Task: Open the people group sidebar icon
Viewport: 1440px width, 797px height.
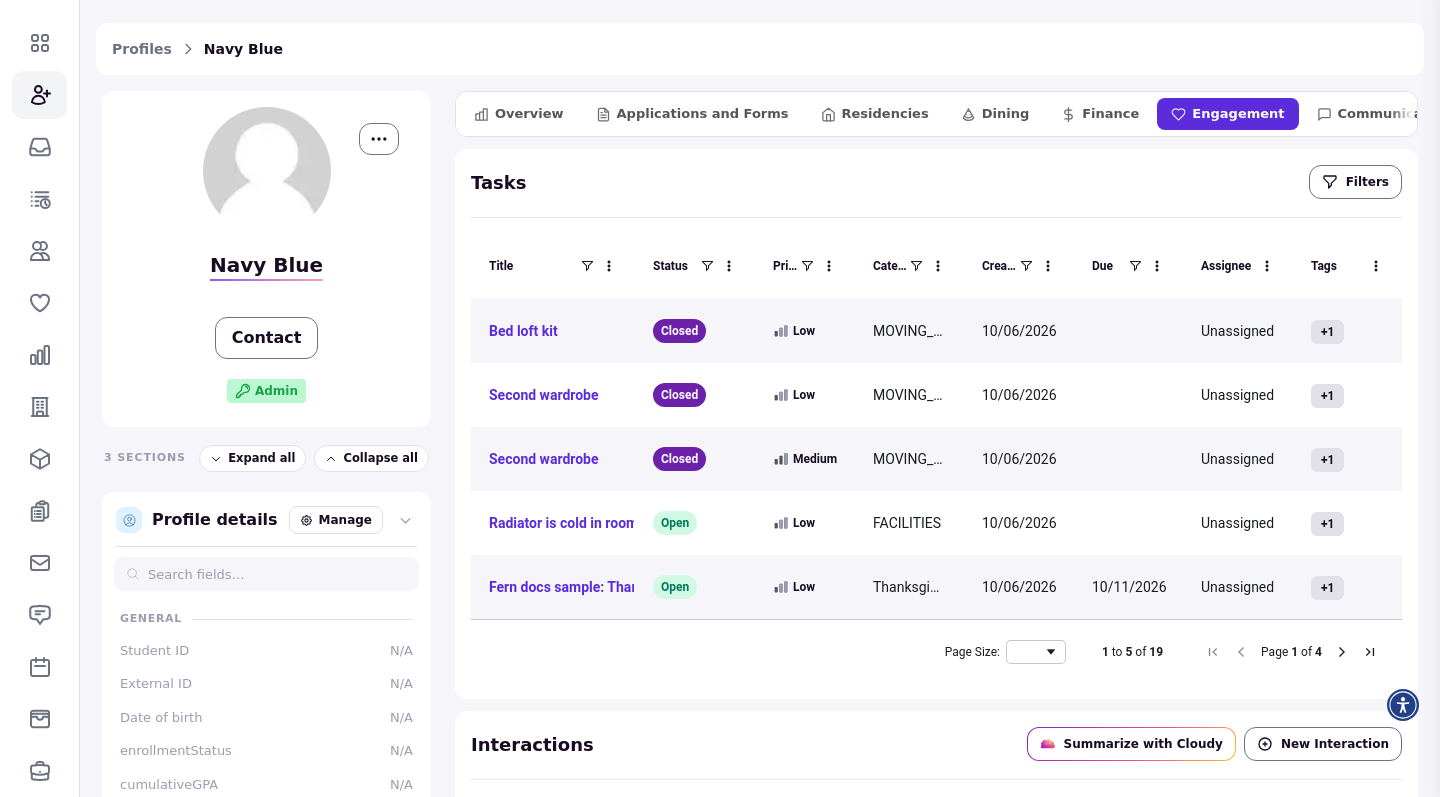Action: [x=40, y=251]
